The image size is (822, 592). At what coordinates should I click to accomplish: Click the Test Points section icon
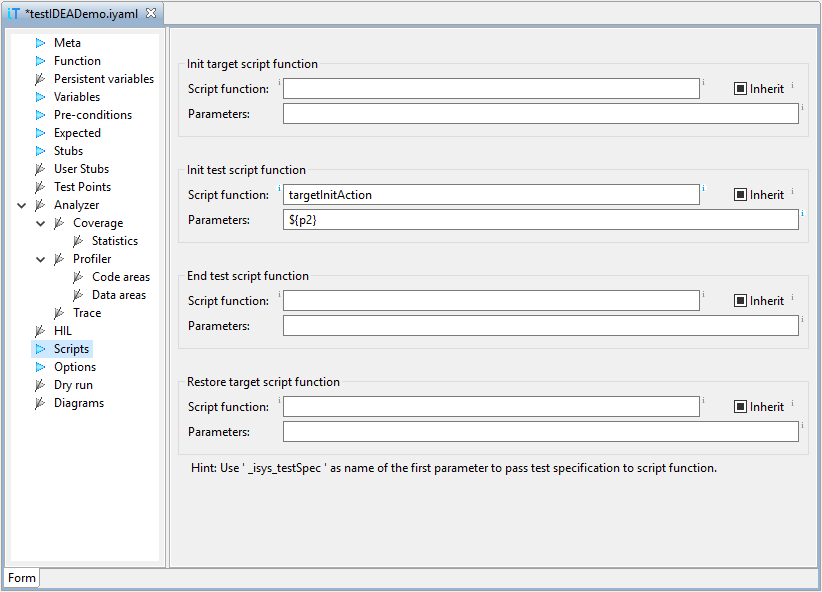pyautogui.click(x=40, y=187)
